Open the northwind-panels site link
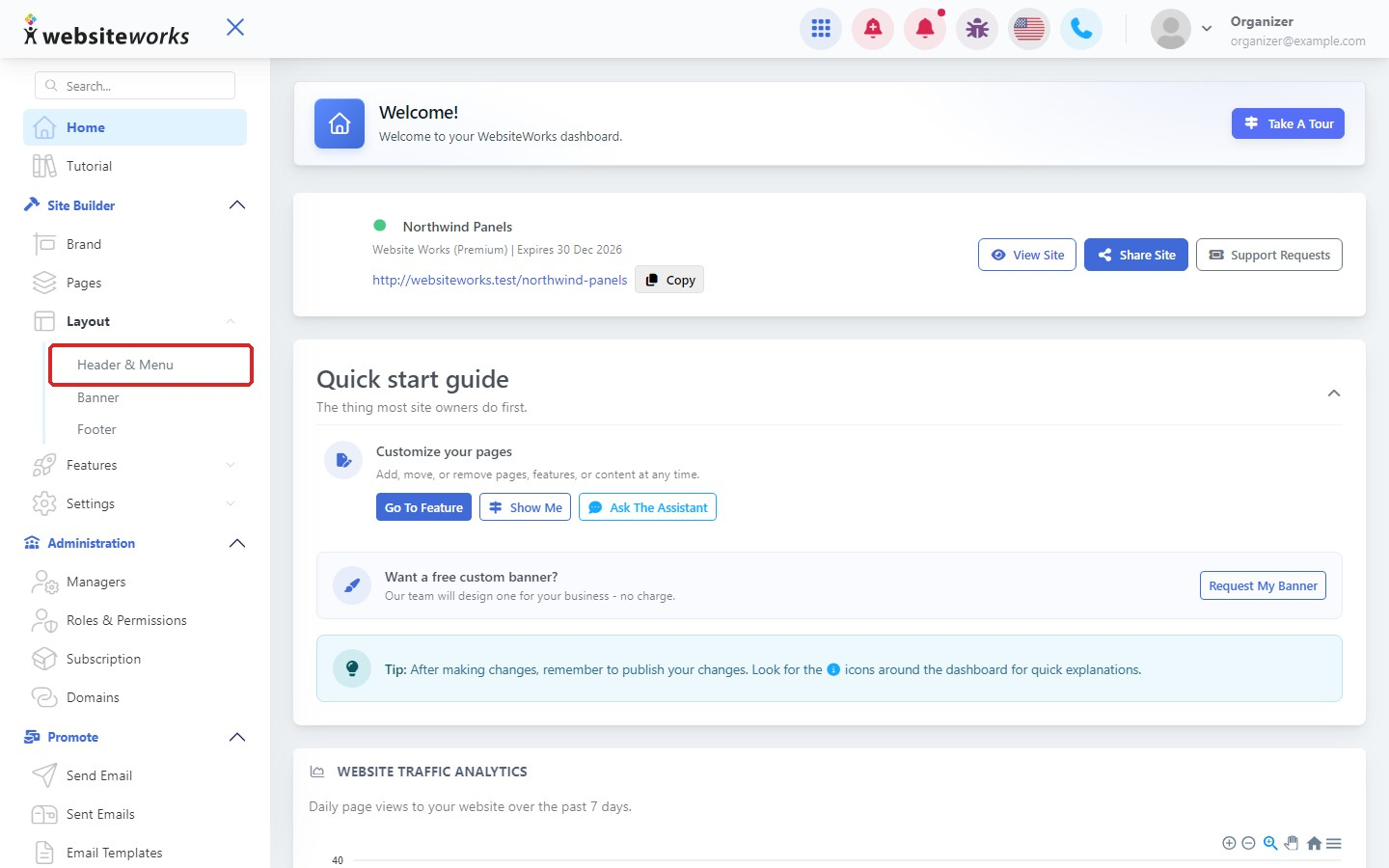Image resolution: width=1389 pixels, height=868 pixels. [x=500, y=280]
